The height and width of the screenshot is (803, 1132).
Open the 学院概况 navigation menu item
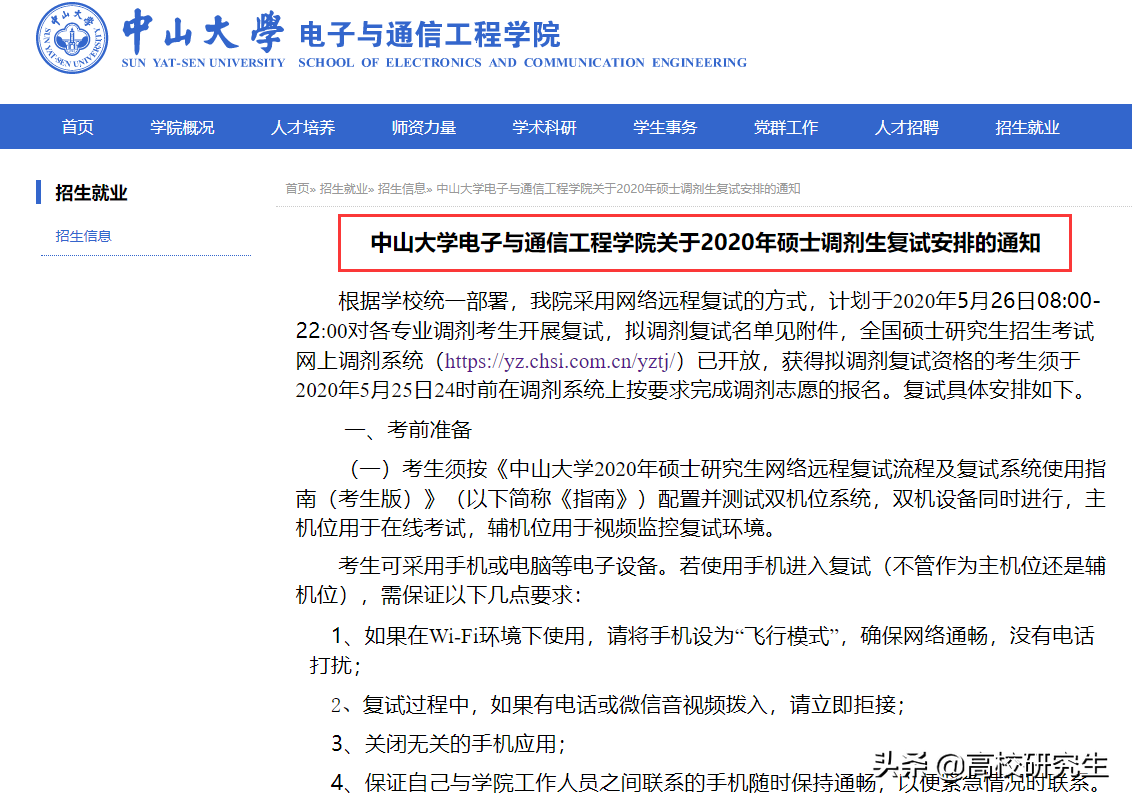pos(181,126)
